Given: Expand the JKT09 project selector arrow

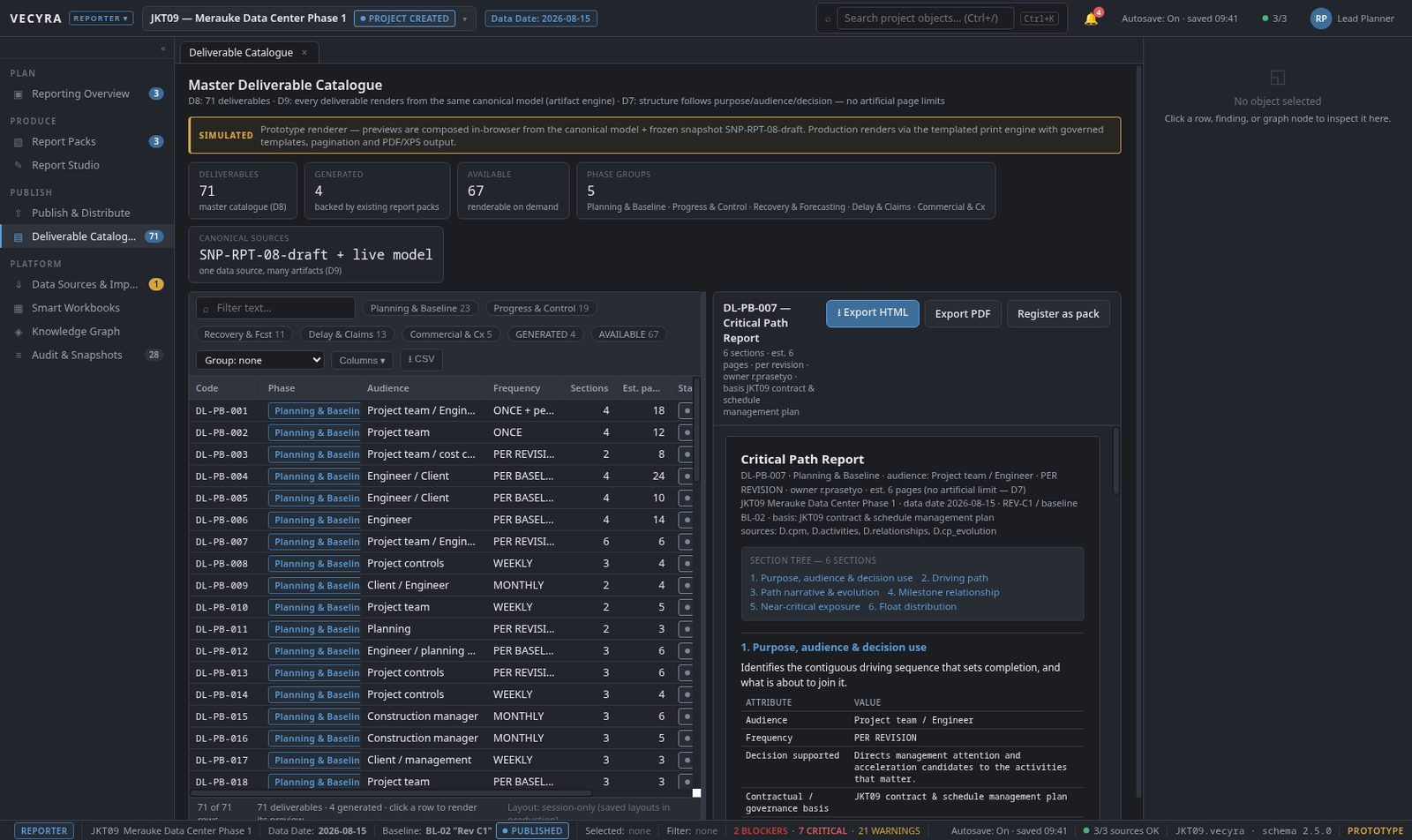Looking at the screenshot, I should tap(465, 19).
